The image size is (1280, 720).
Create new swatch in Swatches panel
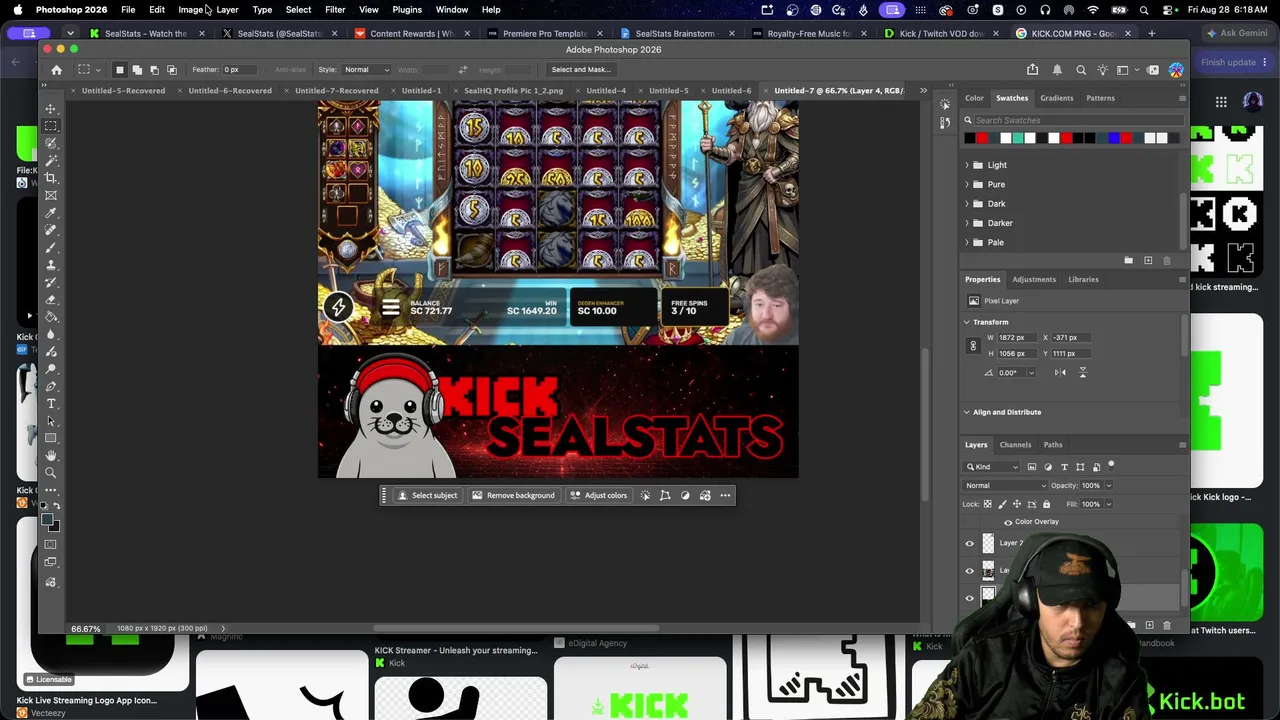tap(1148, 261)
